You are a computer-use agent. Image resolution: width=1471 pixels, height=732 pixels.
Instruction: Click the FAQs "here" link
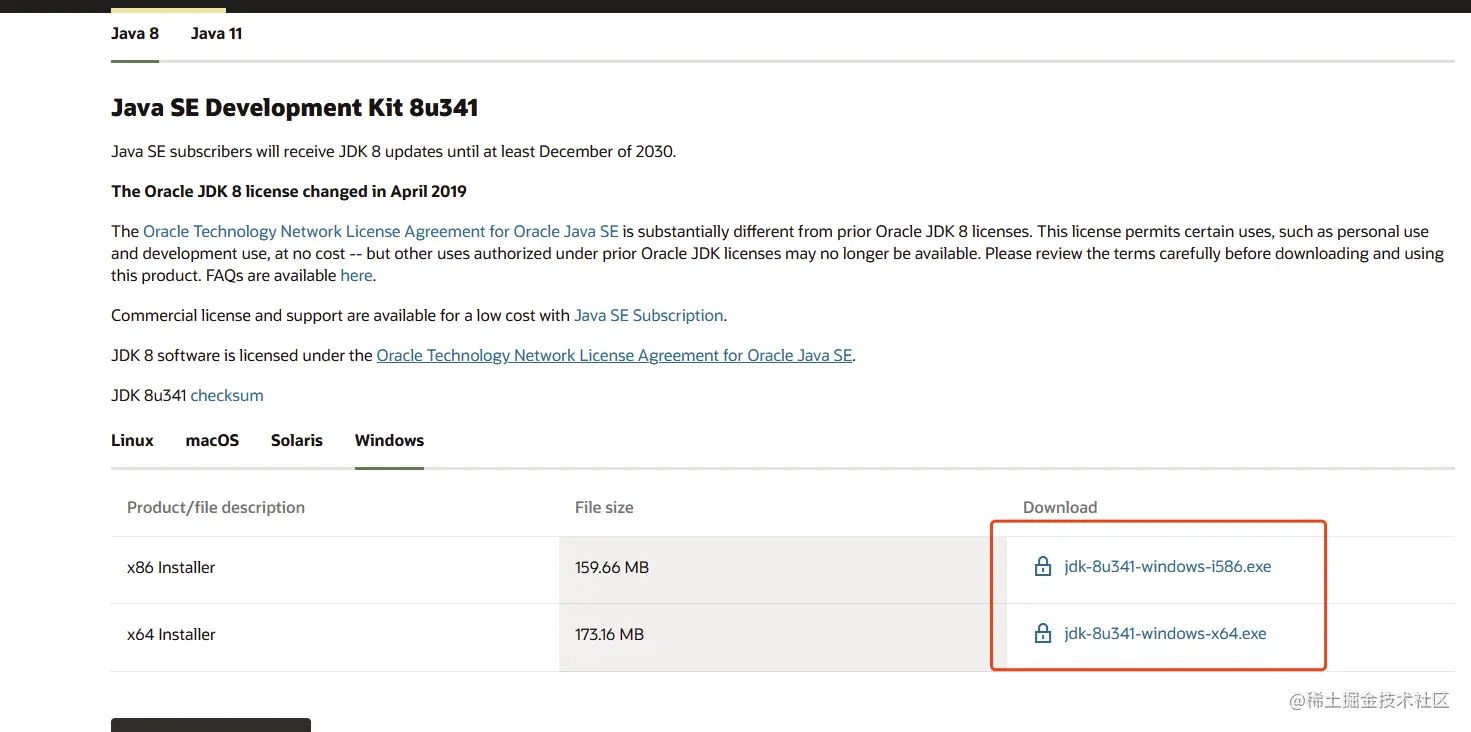356,275
